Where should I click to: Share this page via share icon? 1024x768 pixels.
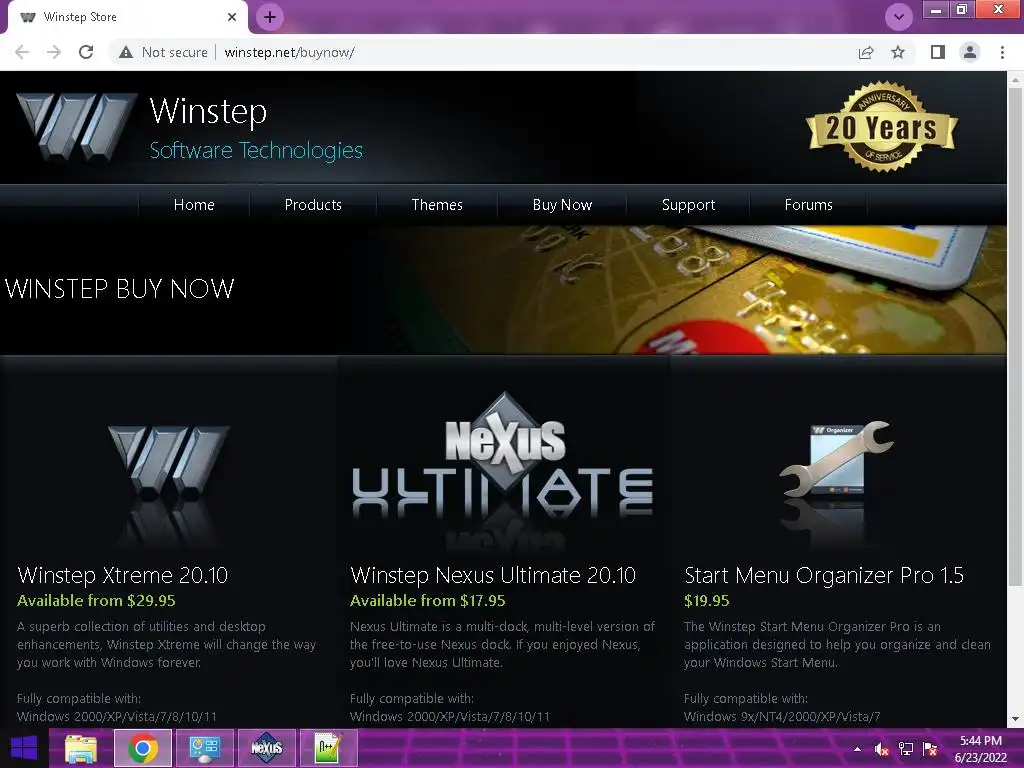pos(866,52)
